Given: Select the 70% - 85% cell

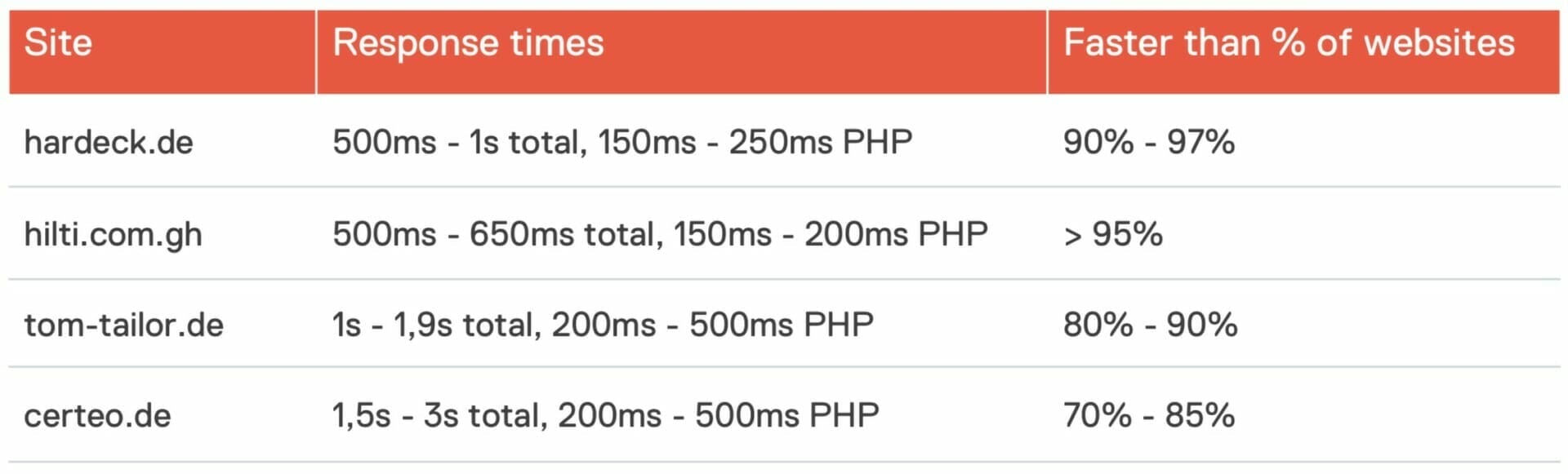Looking at the screenshot, I should coord(1148,416).
